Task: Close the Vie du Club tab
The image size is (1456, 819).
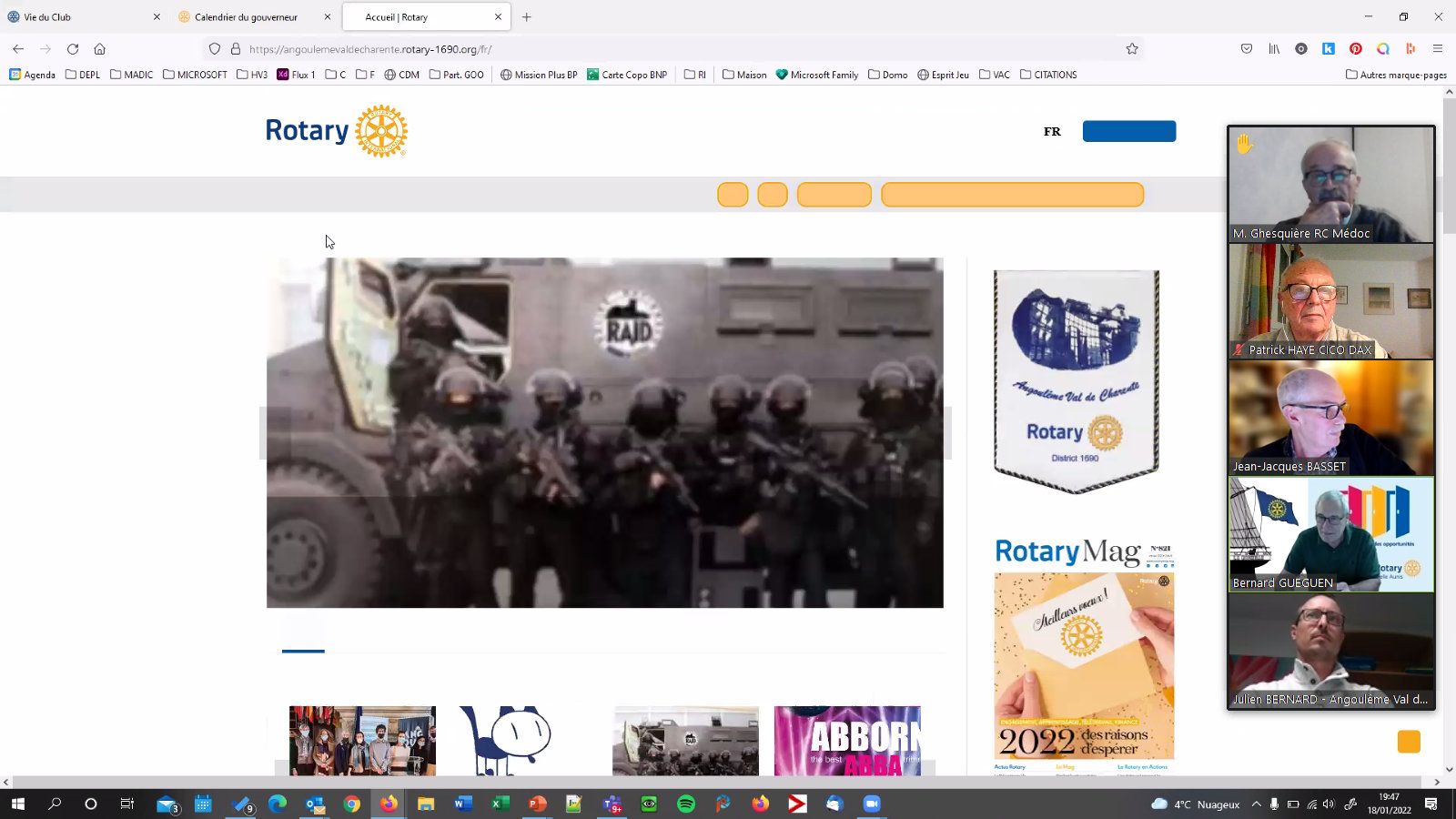Action: 157,16
